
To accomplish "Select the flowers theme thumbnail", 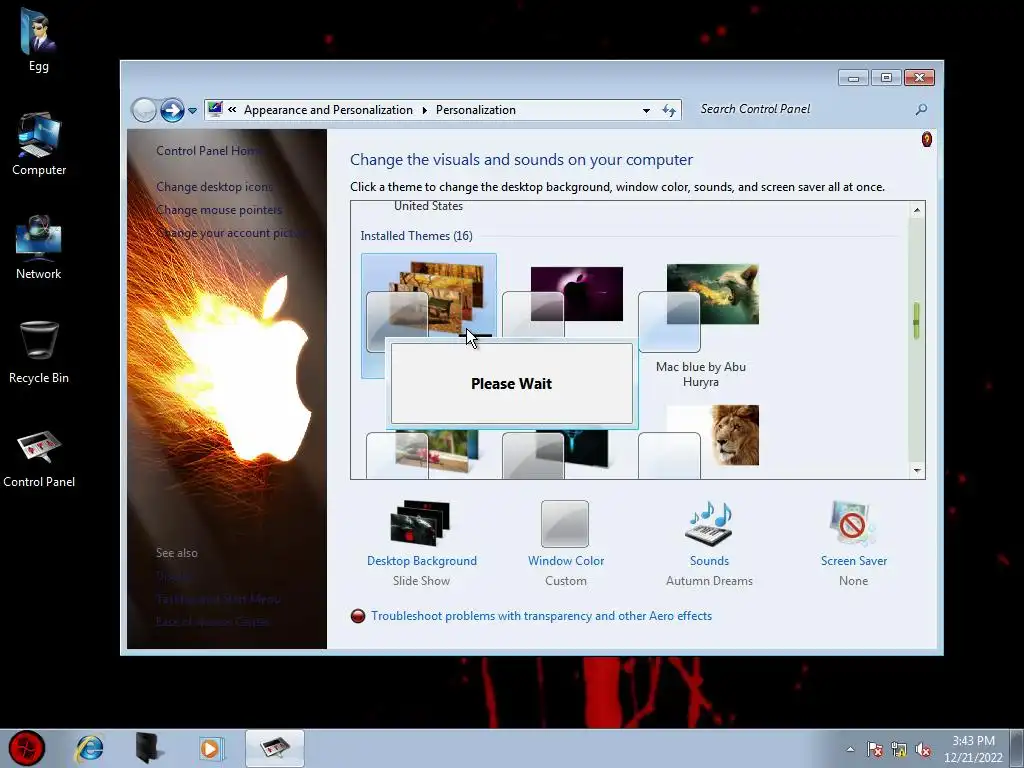I will [x=422, y=453].
